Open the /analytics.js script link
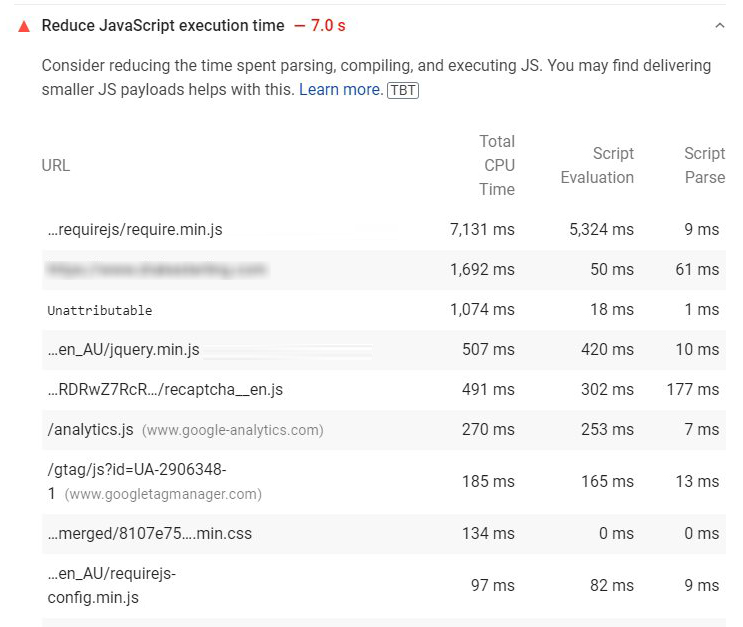 [x=90, y=430]
